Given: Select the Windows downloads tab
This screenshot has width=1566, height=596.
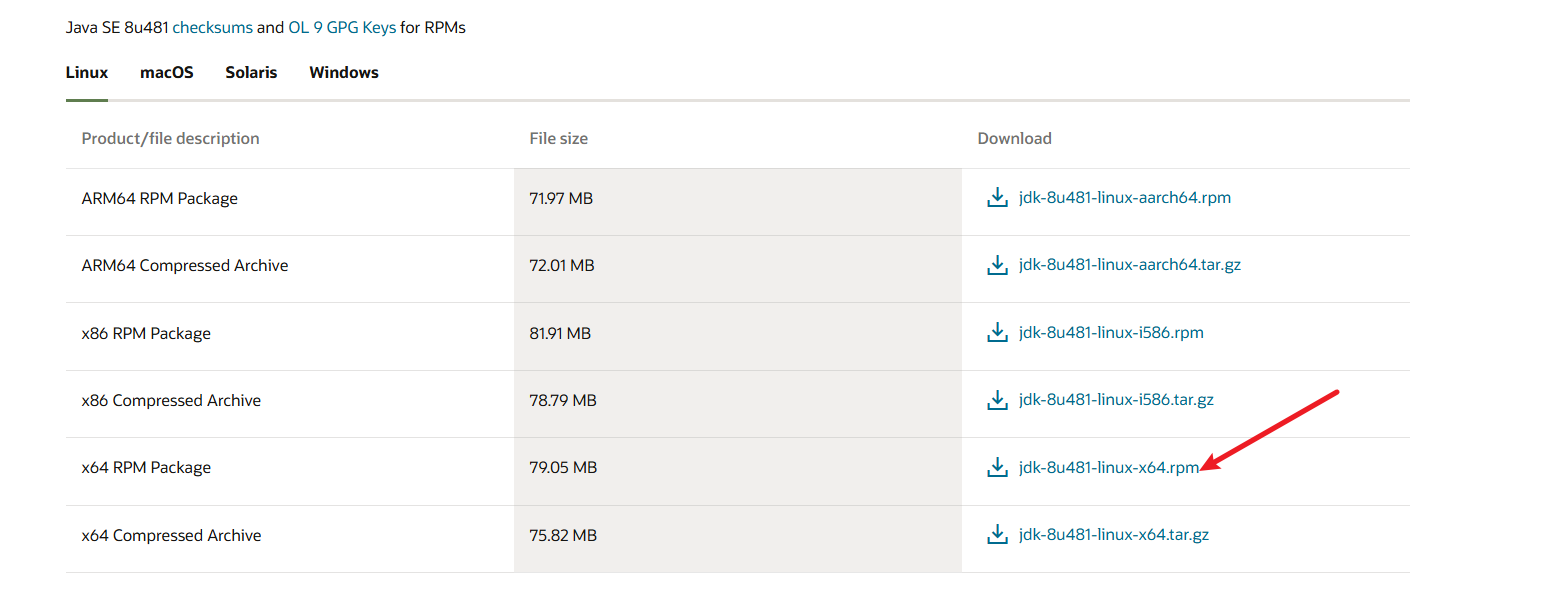Looking at the screenshot, I should (x=344, y=73).
